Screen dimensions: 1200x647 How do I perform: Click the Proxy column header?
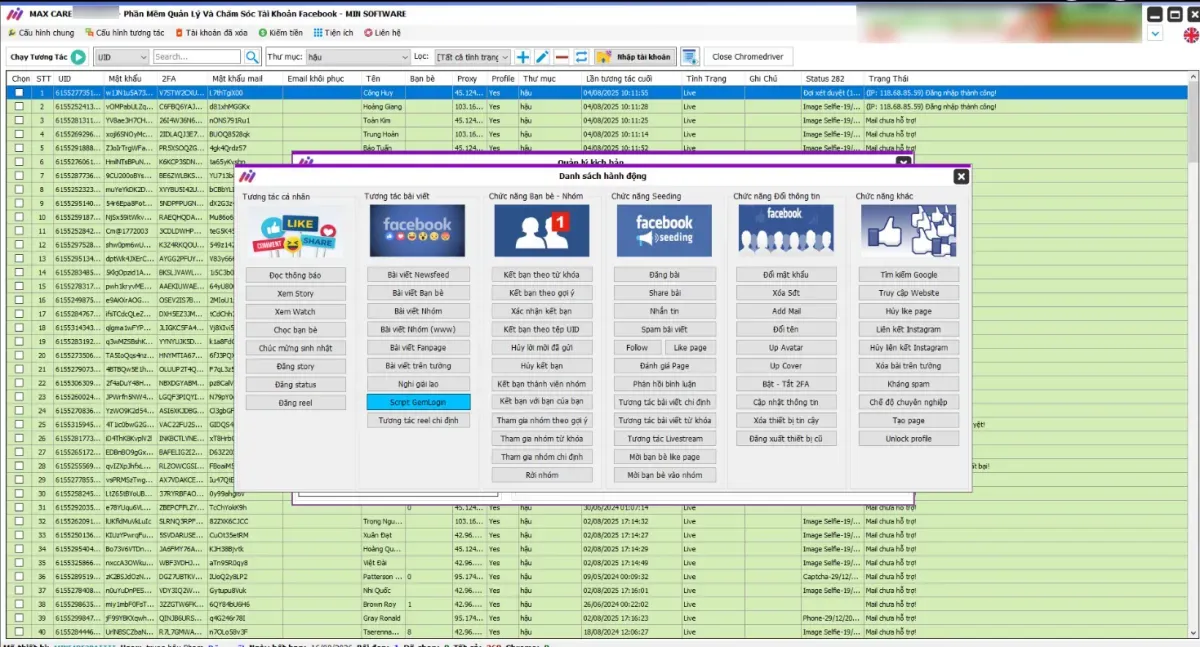[x=469, y=78]
